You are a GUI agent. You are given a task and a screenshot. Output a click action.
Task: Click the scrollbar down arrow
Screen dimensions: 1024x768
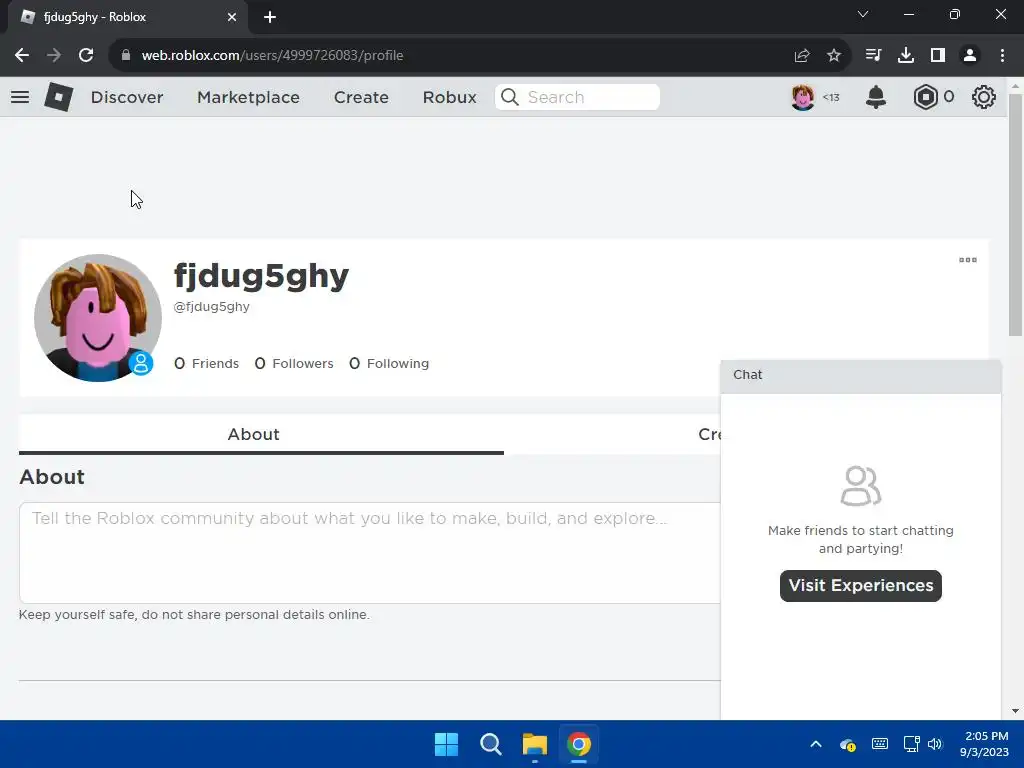[1016, 711]
